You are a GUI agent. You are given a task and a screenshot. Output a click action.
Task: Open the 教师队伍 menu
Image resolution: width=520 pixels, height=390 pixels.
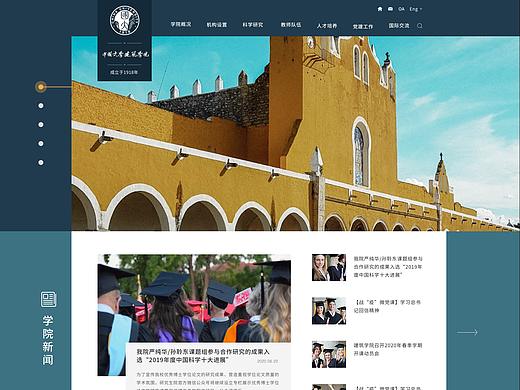pos(291,25)
